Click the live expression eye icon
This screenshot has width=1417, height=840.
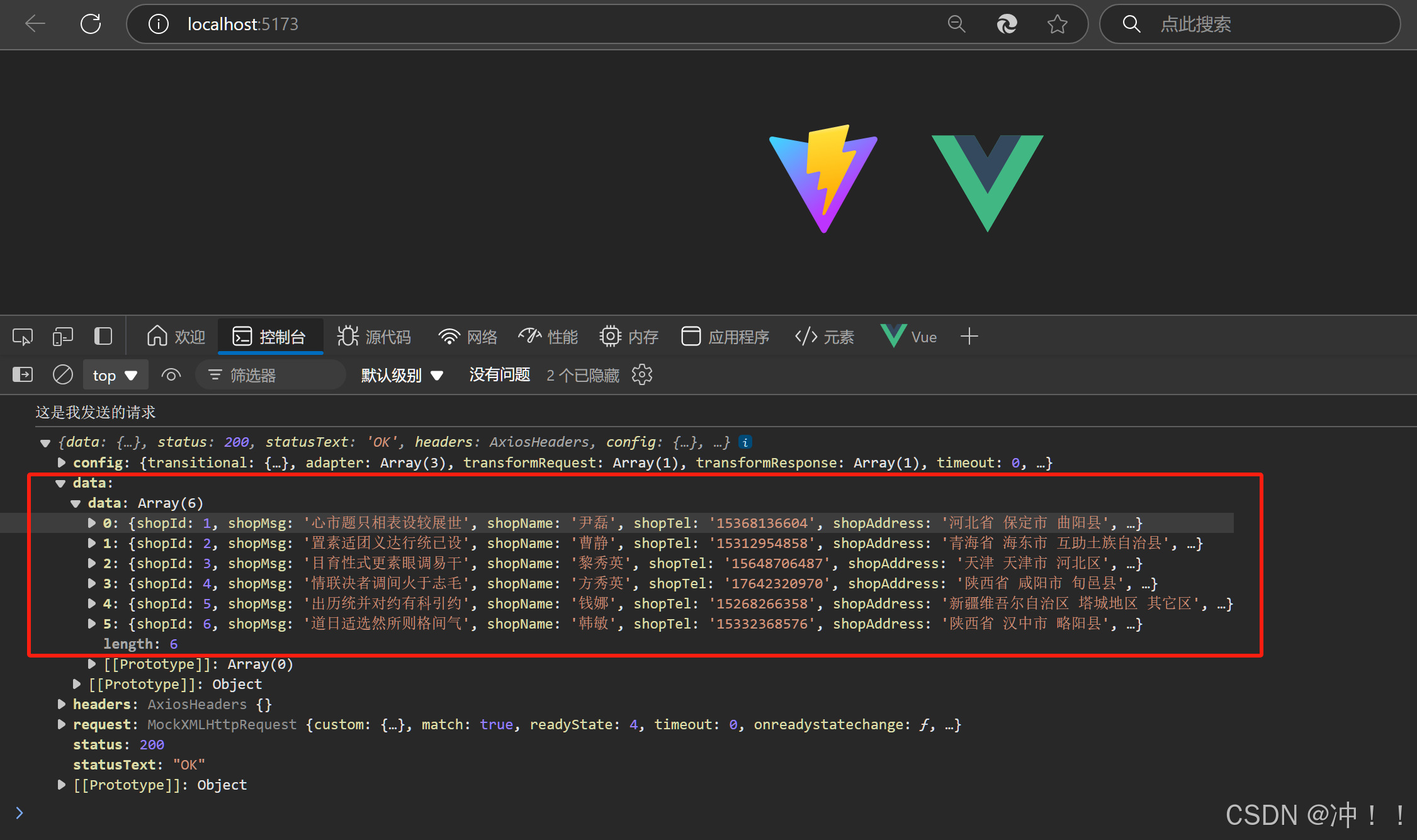171,376
